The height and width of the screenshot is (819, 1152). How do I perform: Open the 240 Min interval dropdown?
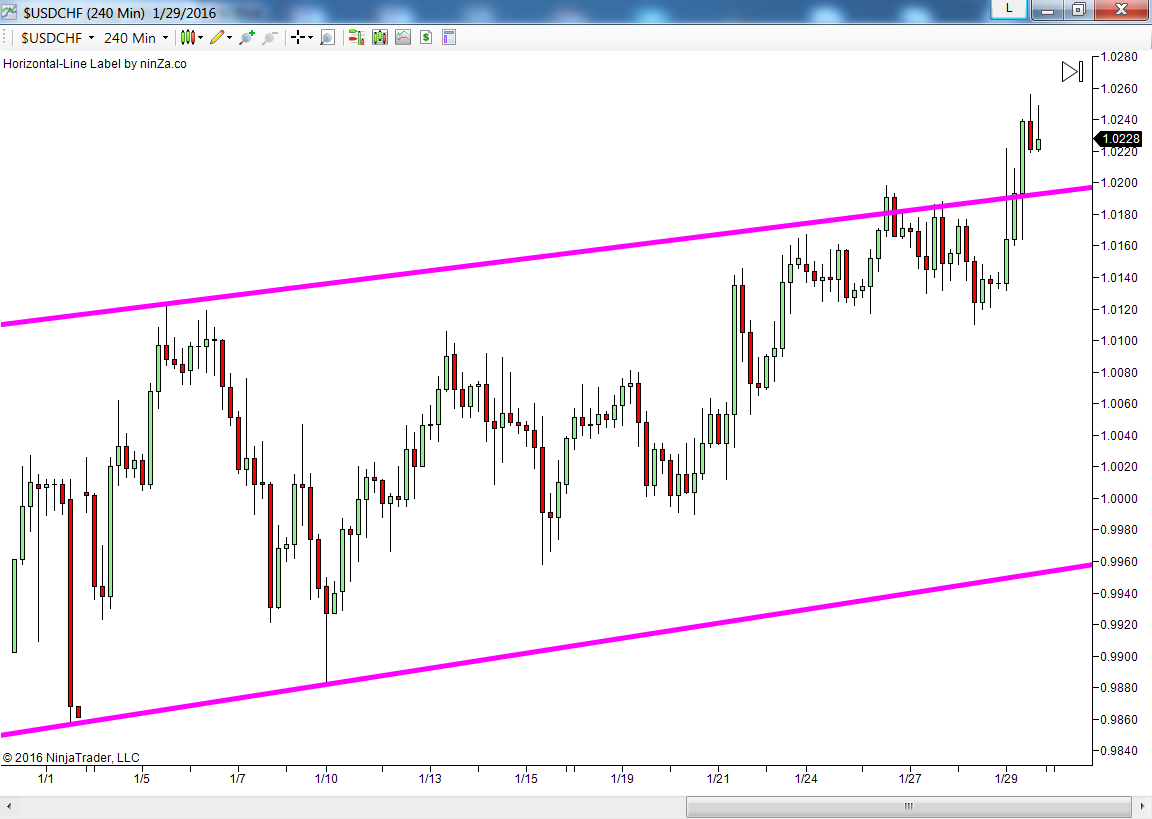click(x=136, y=38)
